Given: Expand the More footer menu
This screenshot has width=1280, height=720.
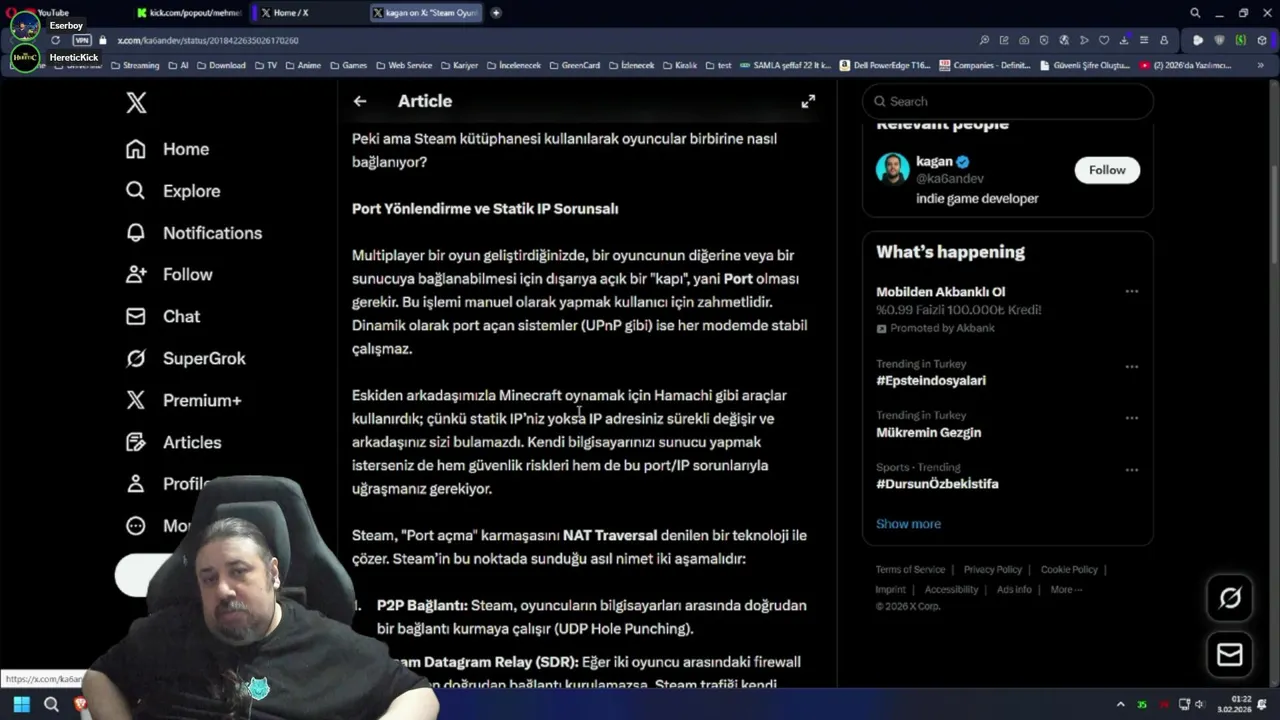Looking at the screenshot, I should pos(1066,590).
